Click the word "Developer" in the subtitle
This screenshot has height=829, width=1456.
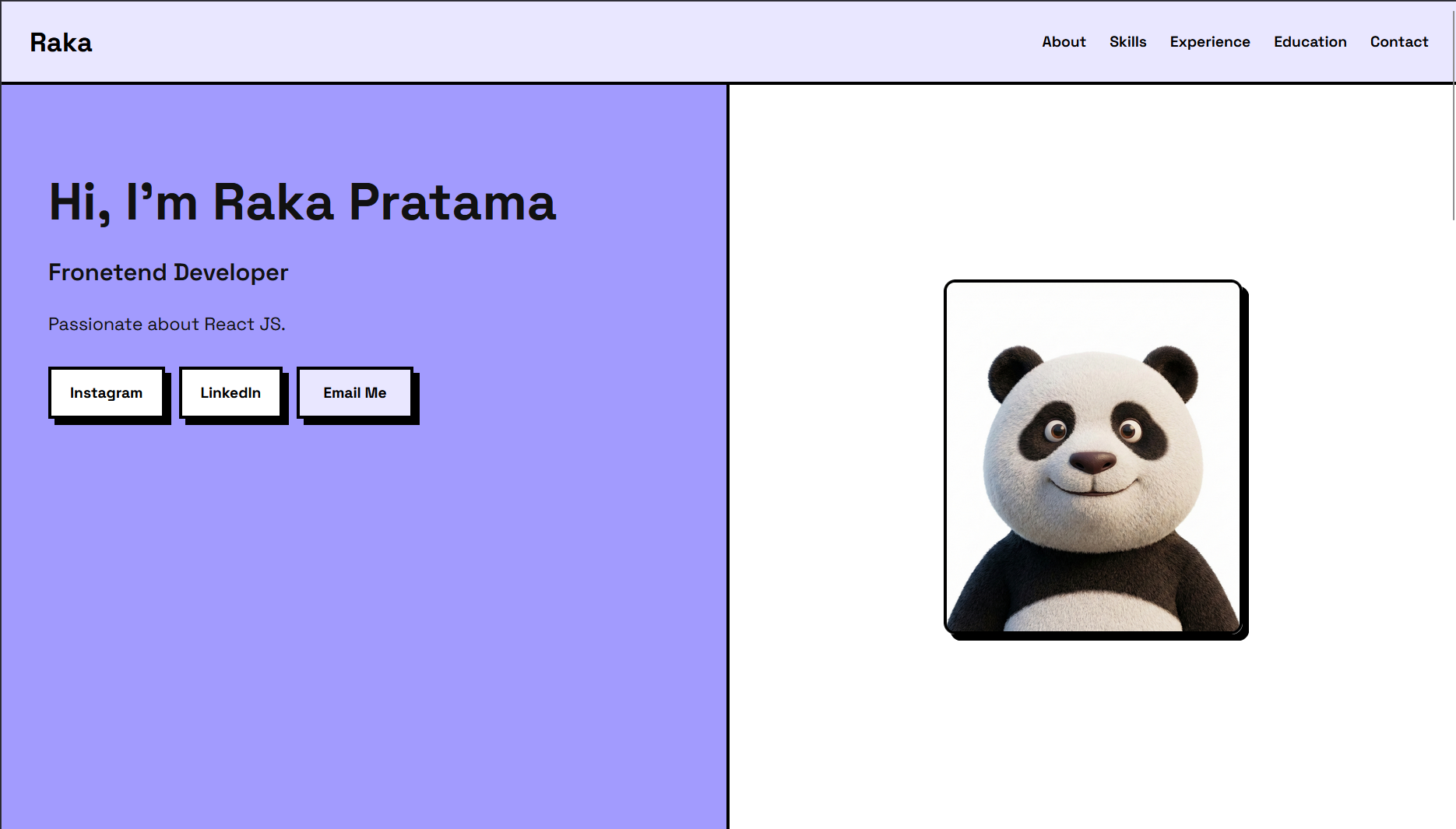230,272
